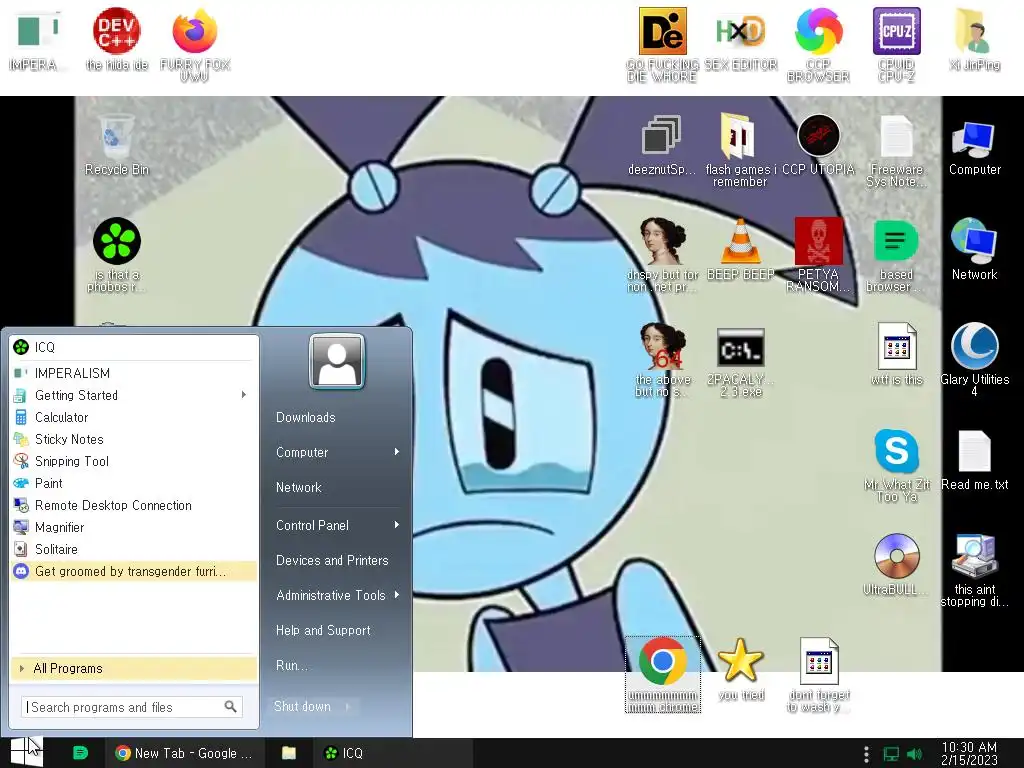Open Downloads link in Start menu

pos(305,417)
